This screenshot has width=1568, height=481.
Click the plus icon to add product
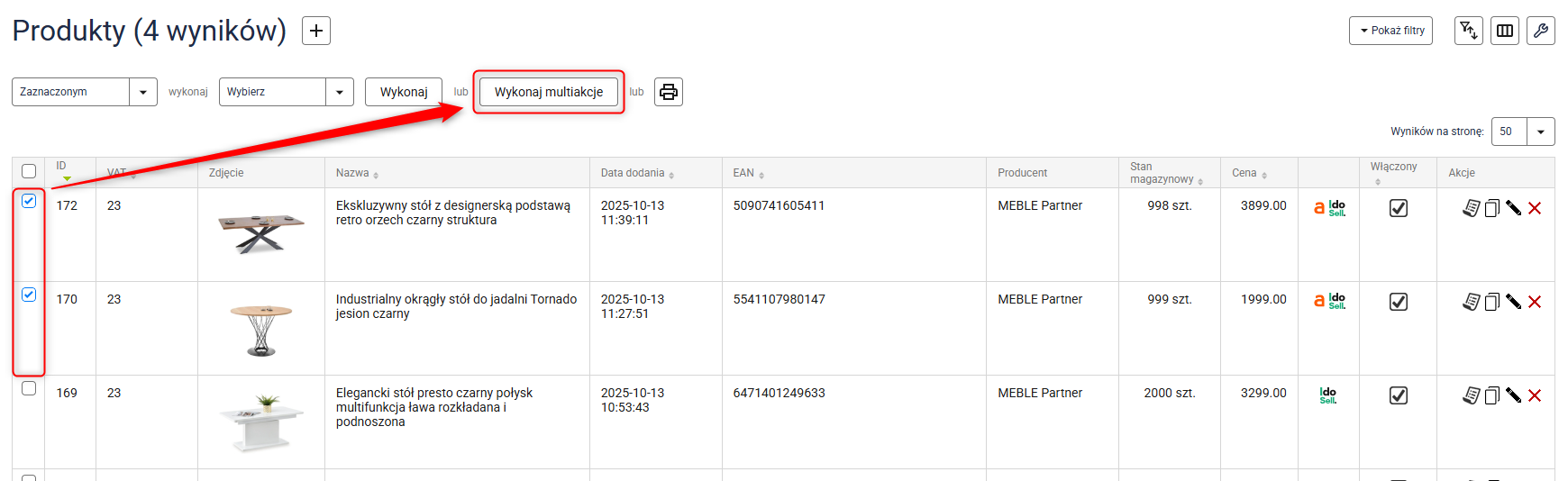(315, 31)
